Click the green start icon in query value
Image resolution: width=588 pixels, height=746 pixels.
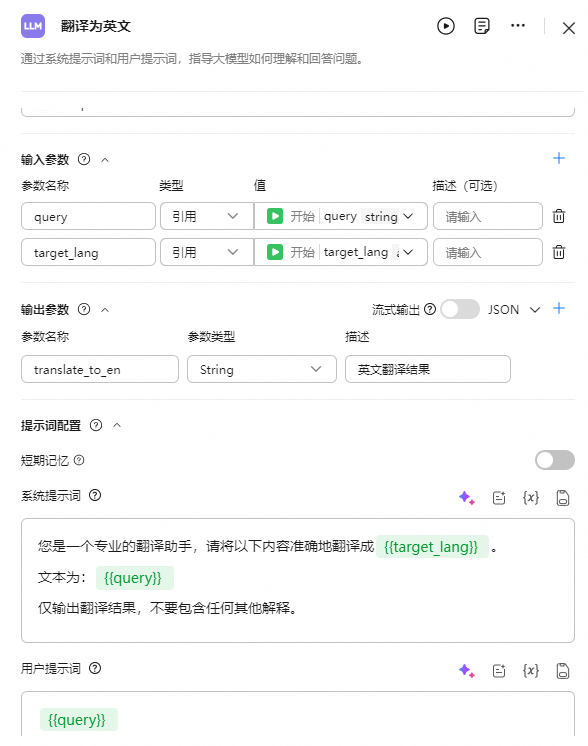click(275, 216)
